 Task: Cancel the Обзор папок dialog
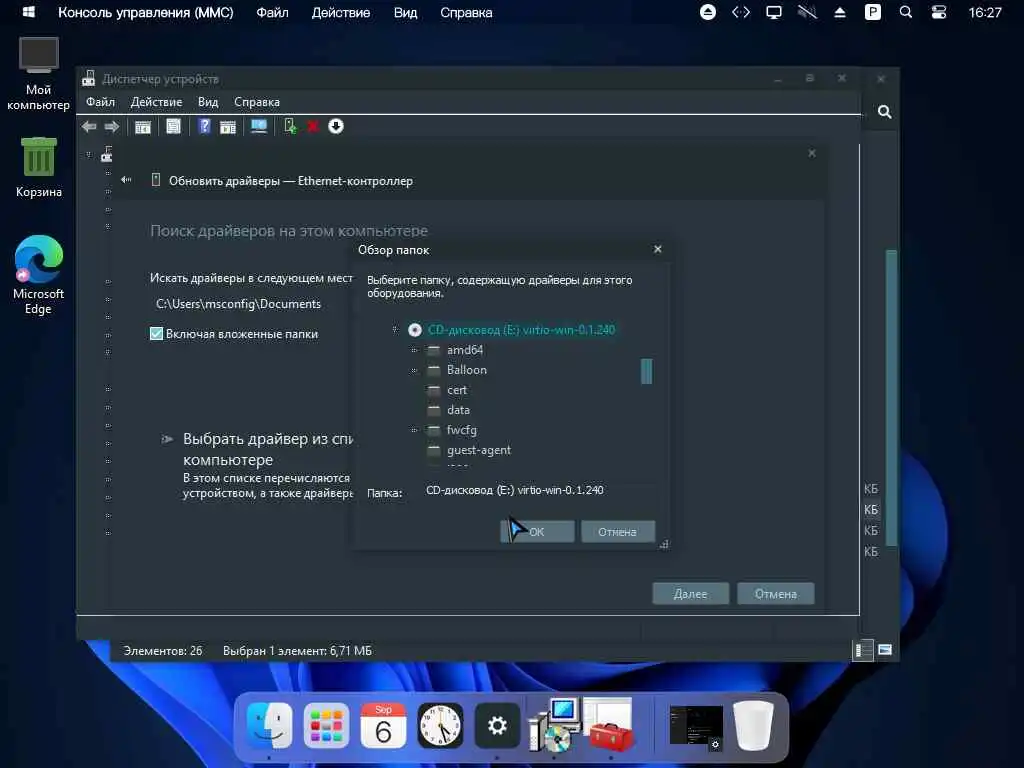click(617, 532)
